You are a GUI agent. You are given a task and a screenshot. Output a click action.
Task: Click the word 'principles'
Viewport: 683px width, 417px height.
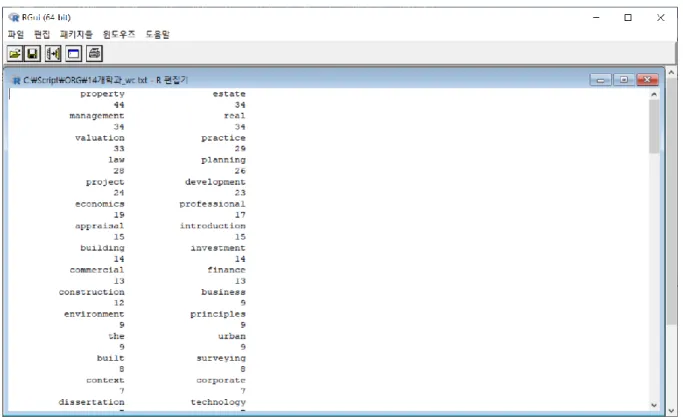point(218,314)
